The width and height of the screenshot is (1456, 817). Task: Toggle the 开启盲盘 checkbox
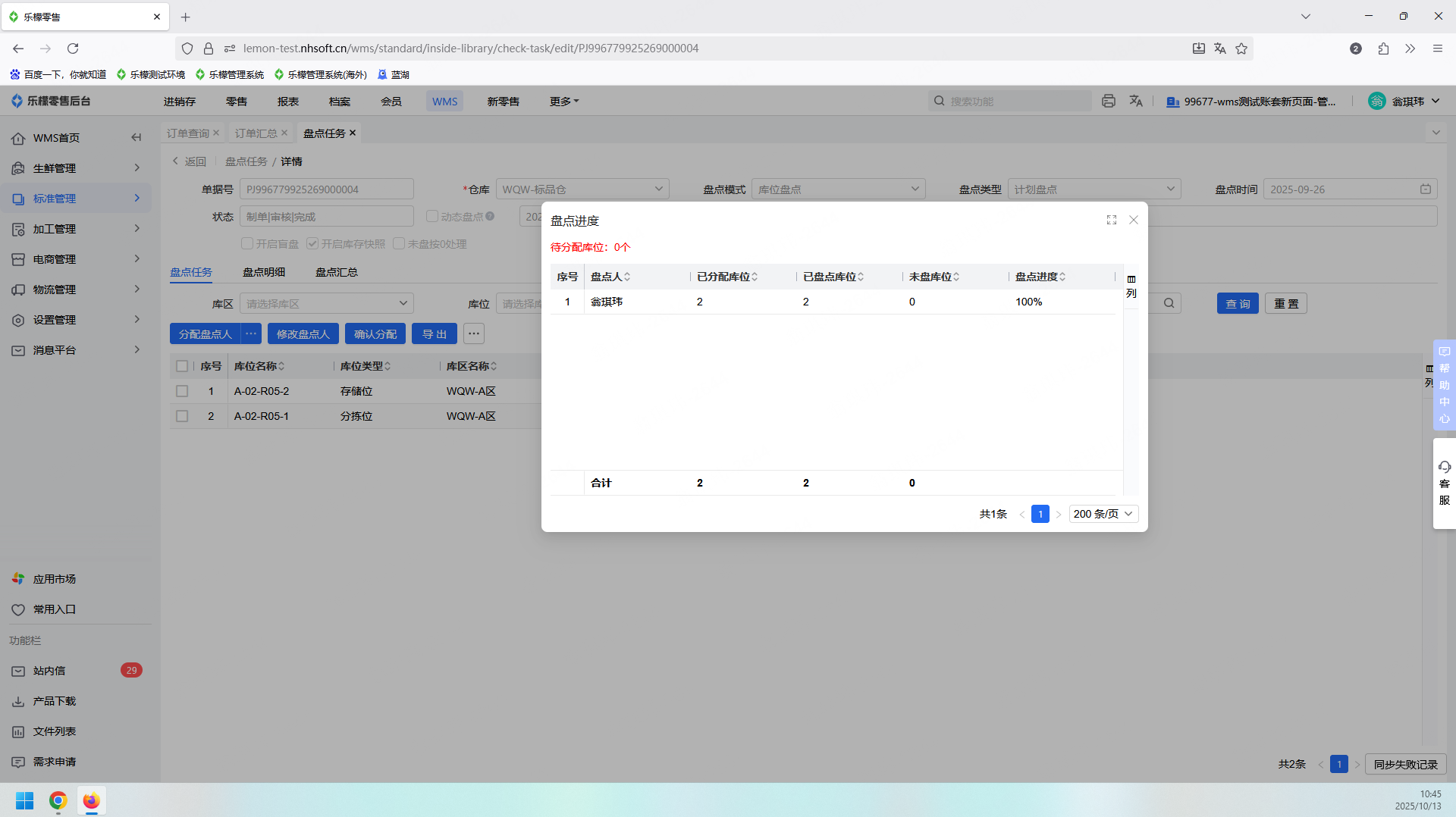point(247,244)
